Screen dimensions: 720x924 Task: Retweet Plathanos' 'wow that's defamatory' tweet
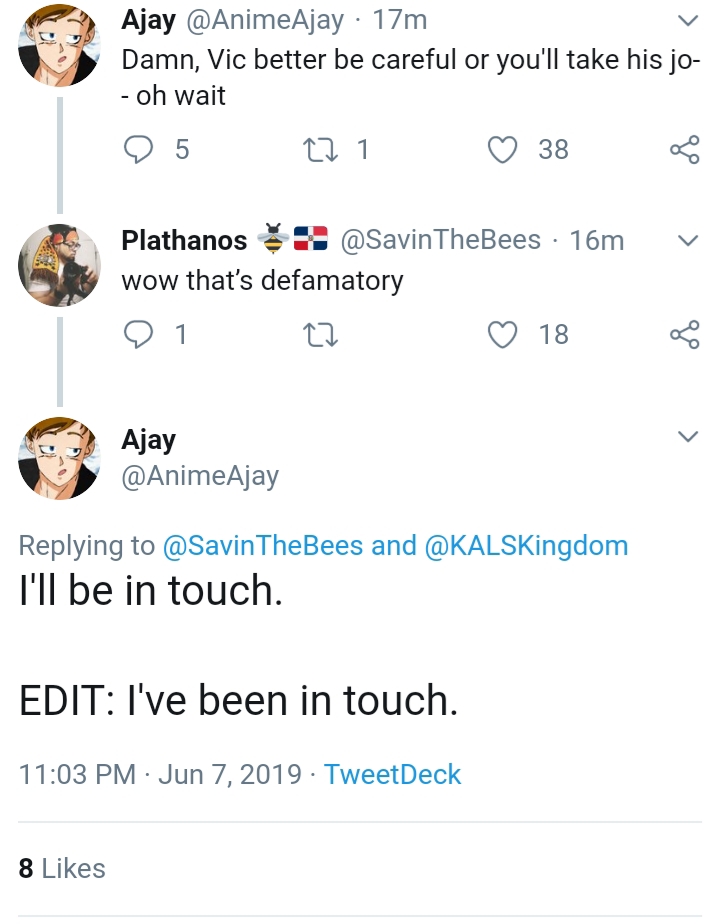[320, 334]
